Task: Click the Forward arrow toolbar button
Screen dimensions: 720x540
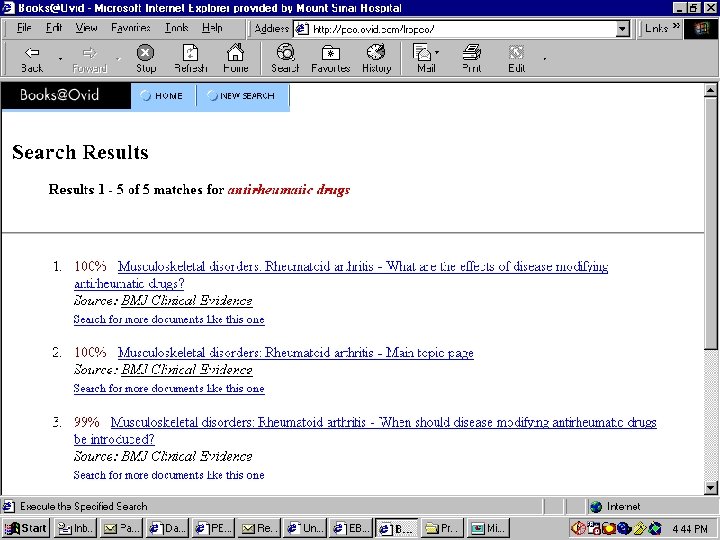Action: pos(90,59)
